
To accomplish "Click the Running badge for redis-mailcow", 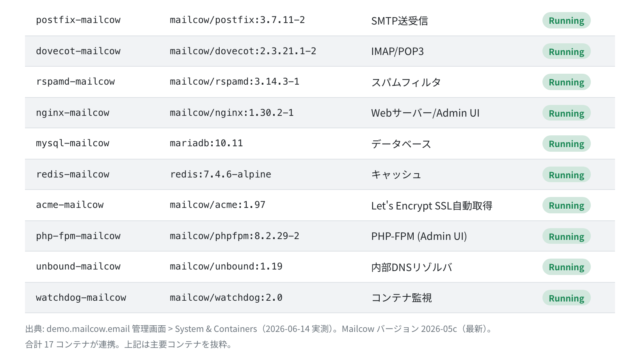I will (x=566, y=175).
